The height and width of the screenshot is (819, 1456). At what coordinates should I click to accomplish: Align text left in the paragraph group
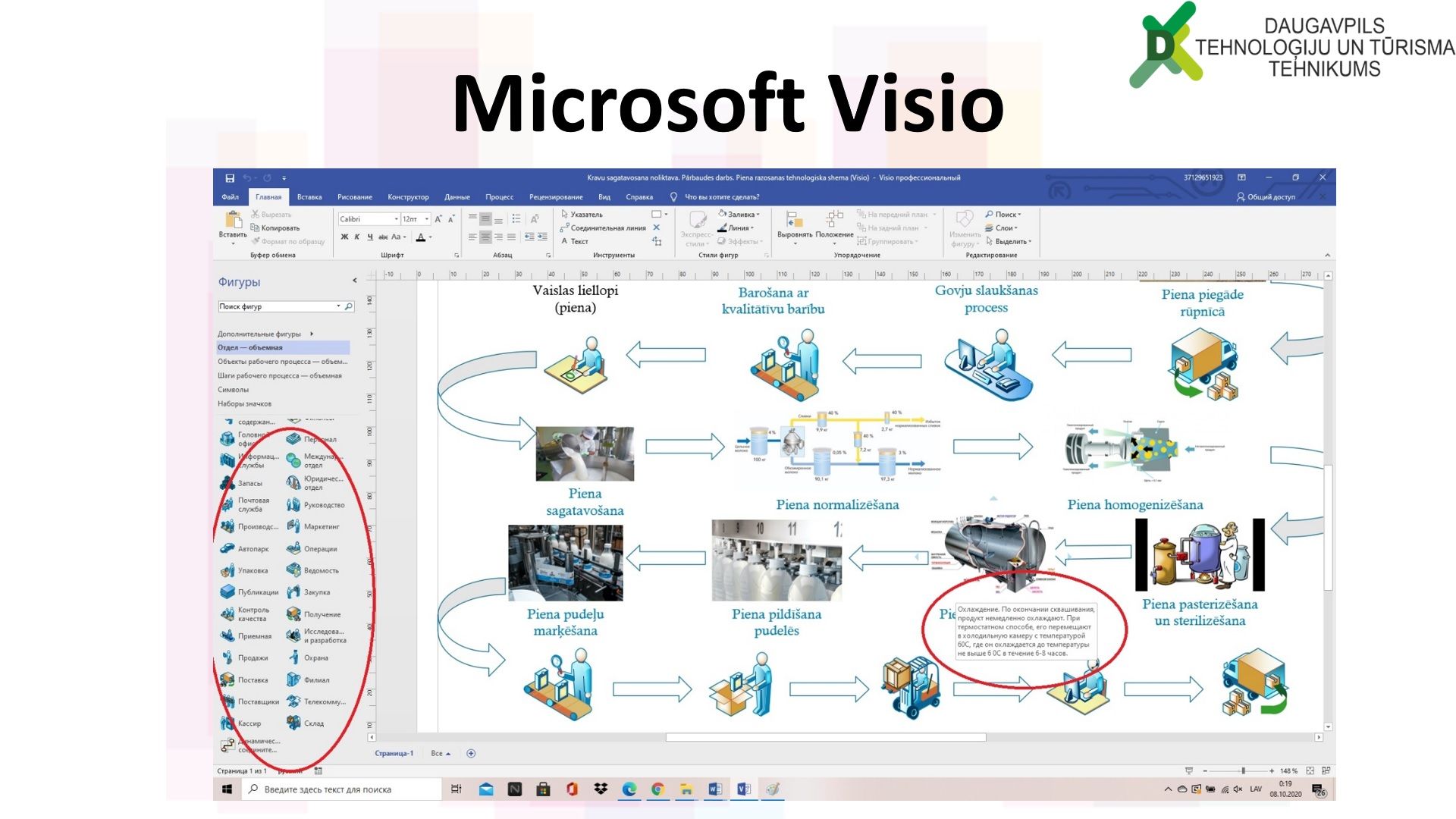click(472, 237)
